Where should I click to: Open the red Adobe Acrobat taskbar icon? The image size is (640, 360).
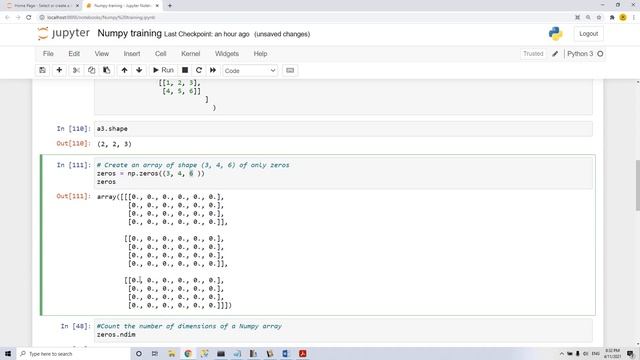[x=302, y=353]
